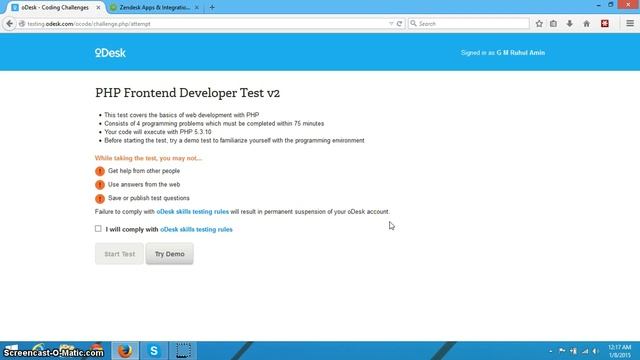Open oDesk skills testing rules link beside checkbox
This screenshot has width=640, height=360.
[x=196, y=229]
